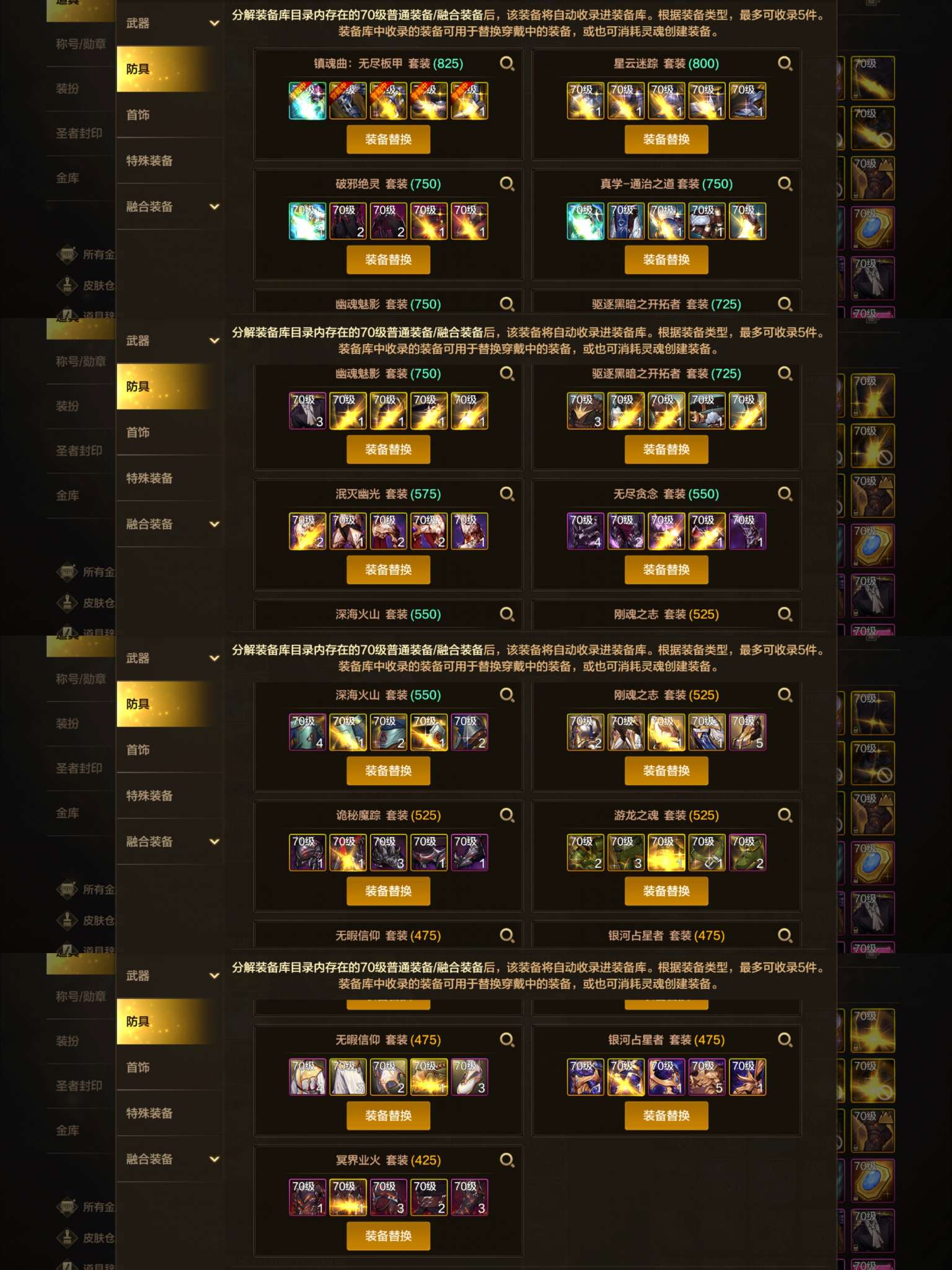Tap the magnifier beside 真学-通治之道 套装
Screen dimensions: 952x1270
click(785, 184)
